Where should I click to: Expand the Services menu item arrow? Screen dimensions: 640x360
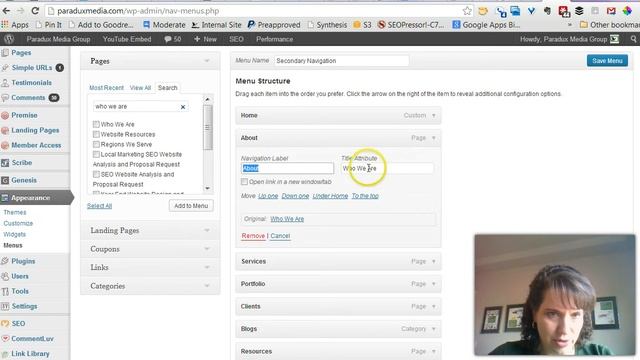tap(433, 261)
